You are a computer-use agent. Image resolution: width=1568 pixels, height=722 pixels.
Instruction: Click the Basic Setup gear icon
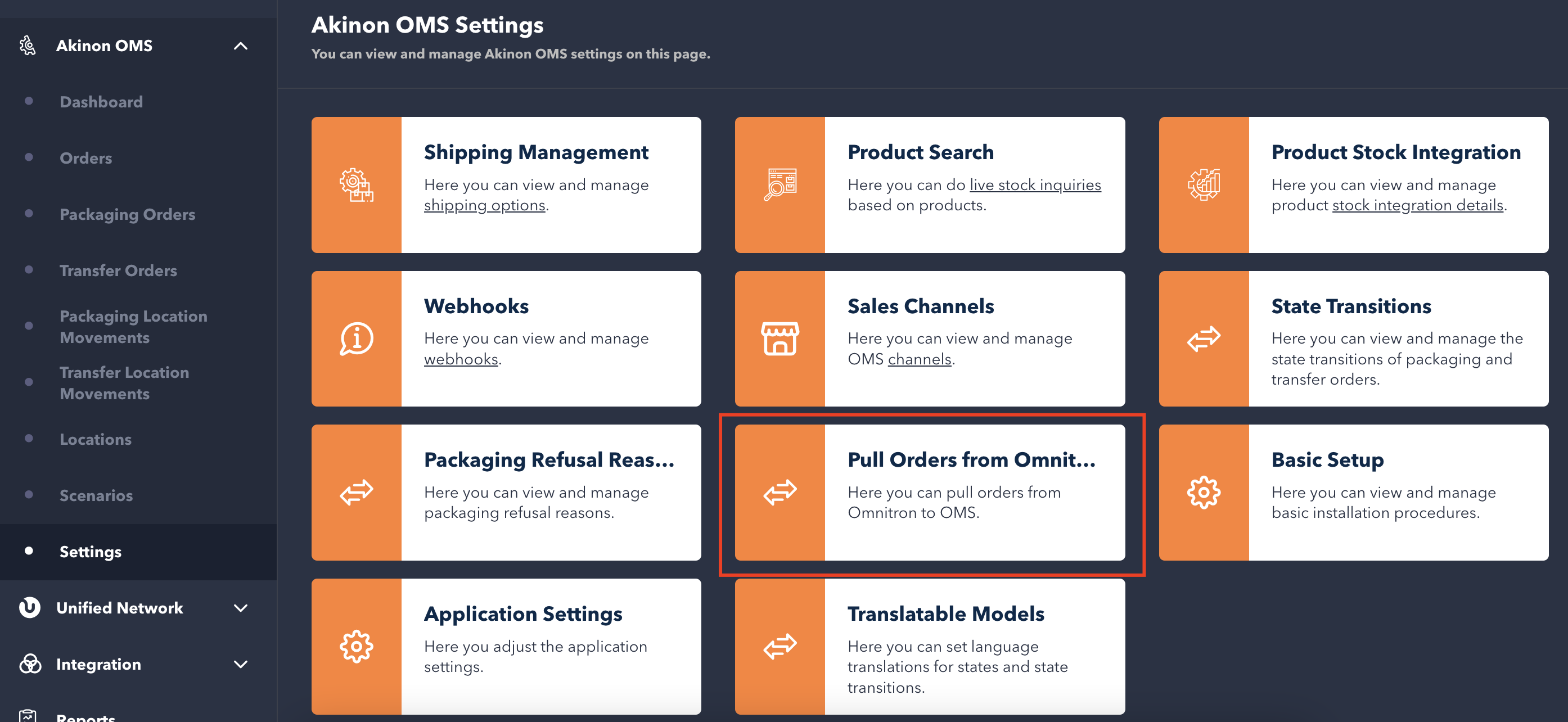1204,493
